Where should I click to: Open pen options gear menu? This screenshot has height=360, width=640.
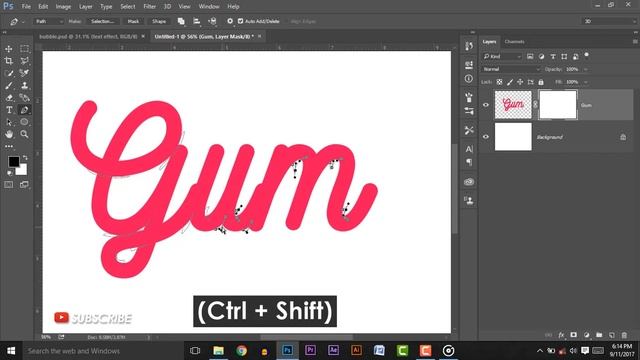pyautogui.click(x=230, y=21)
